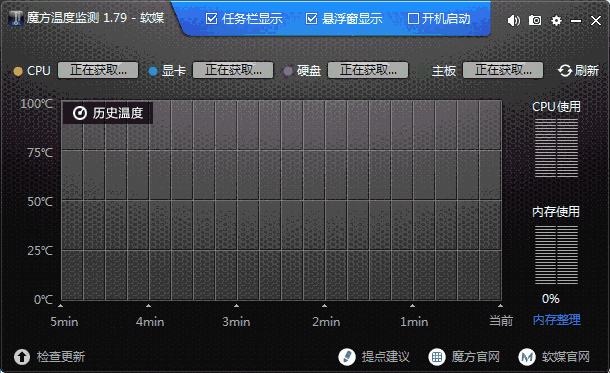Screen dimensions: 610x373
Task: Click the app logo in title bar
Action: click(x=16, y=18)
